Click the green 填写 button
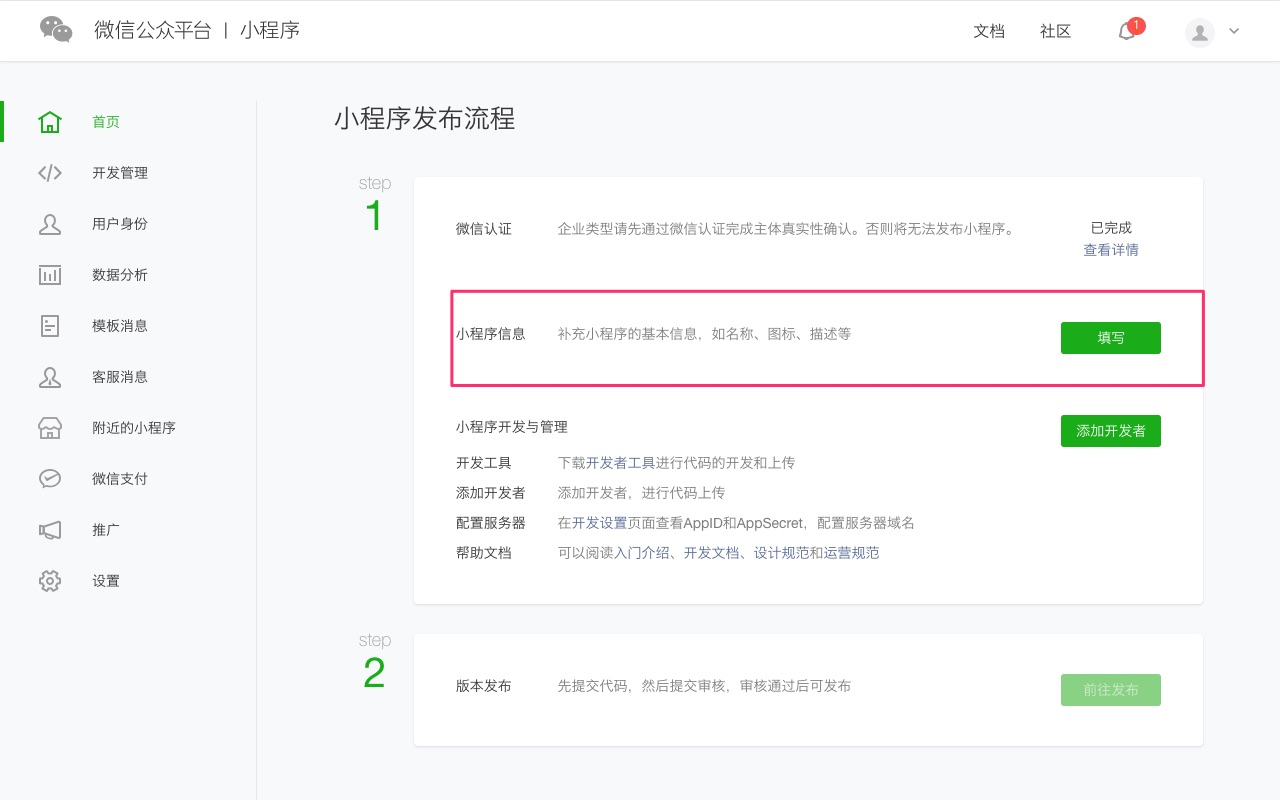Viewport: 1280px width, 800px height. (x=1110, y=338)
